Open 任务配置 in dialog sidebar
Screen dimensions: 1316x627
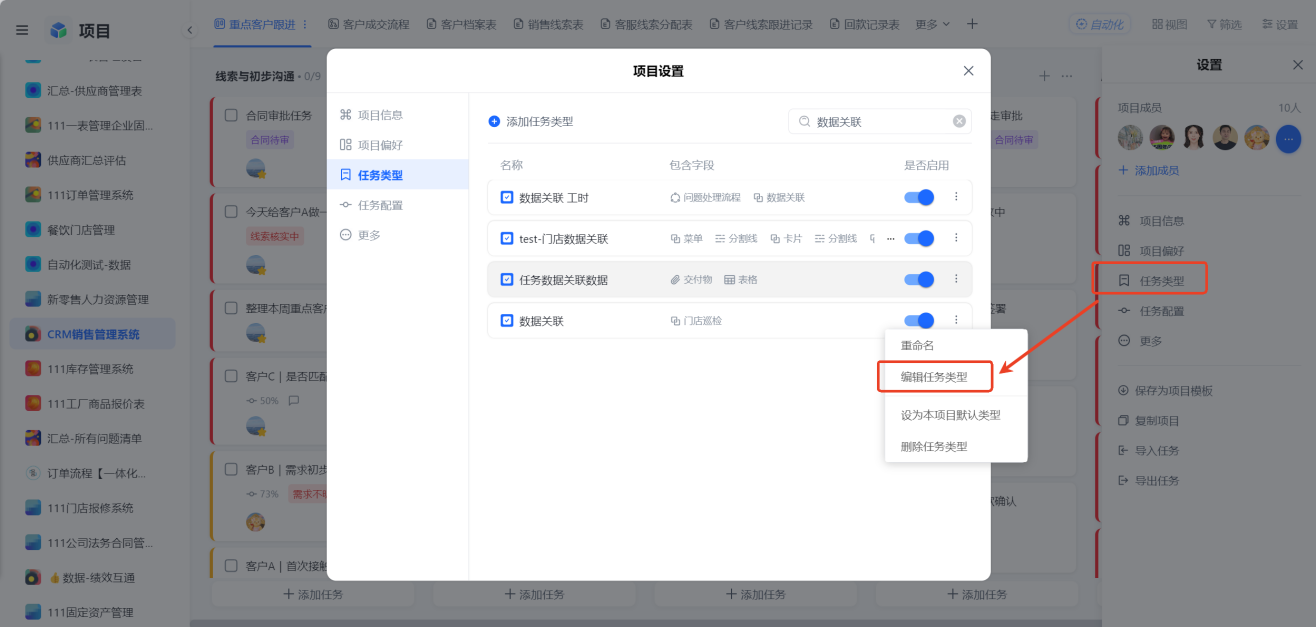(x=397, y=205)
